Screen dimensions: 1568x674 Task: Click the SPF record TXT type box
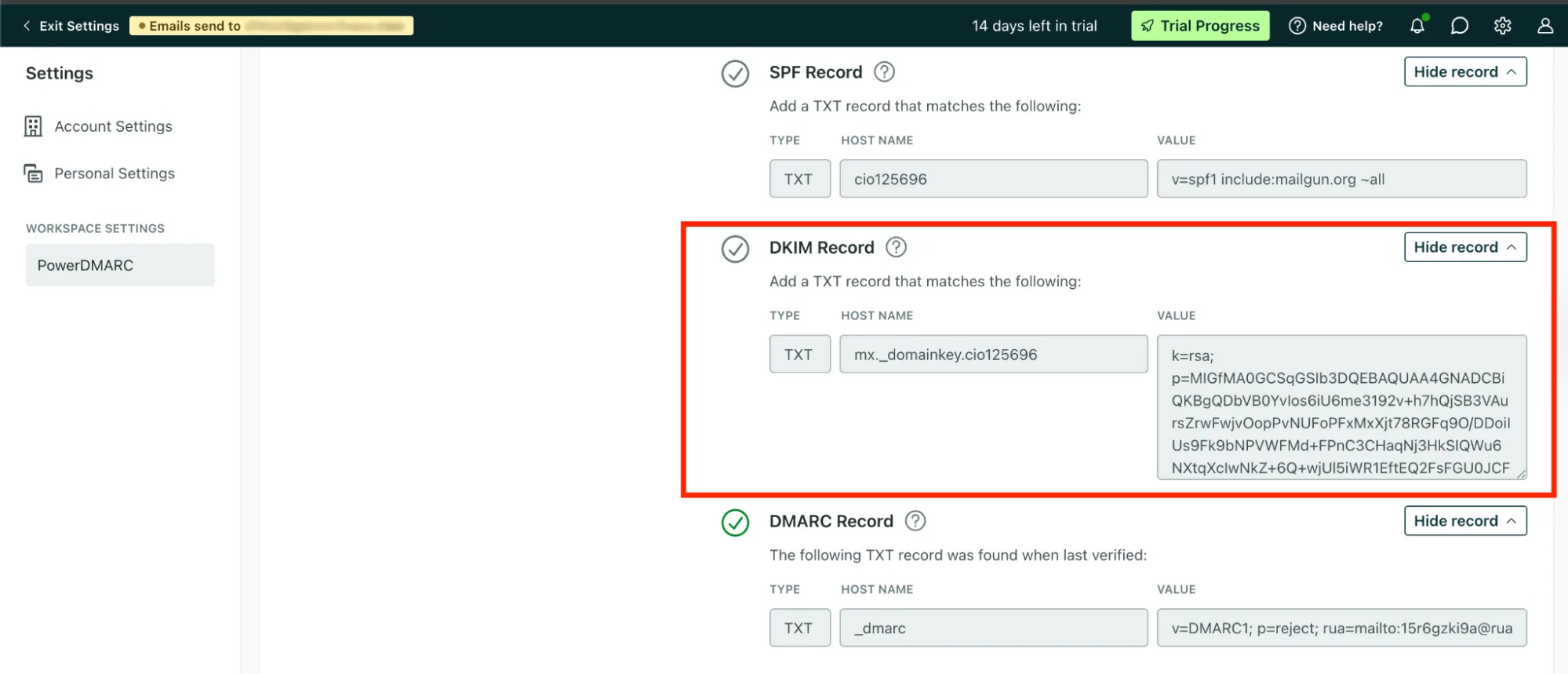tap(799, 179)
